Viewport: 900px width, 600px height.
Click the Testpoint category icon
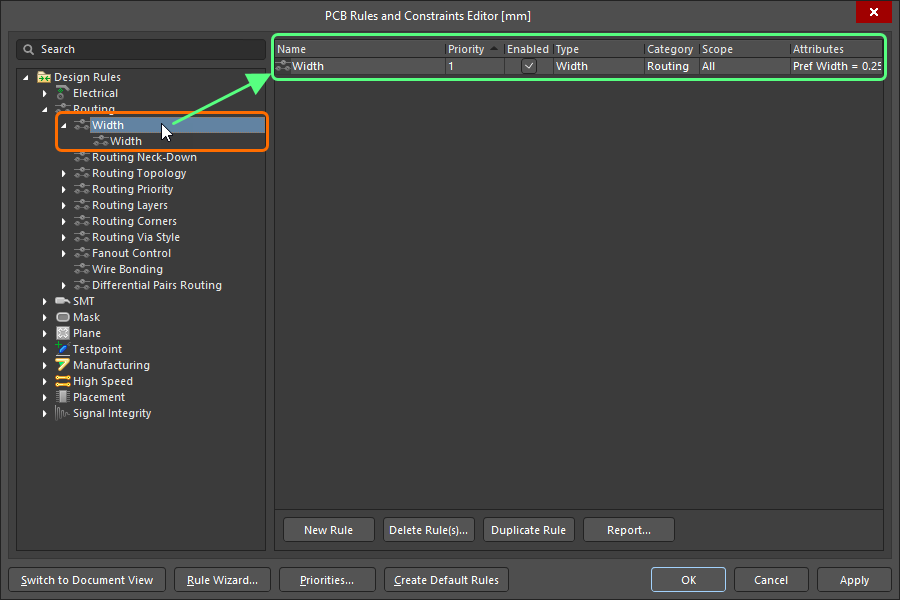[x=63, y=349]
